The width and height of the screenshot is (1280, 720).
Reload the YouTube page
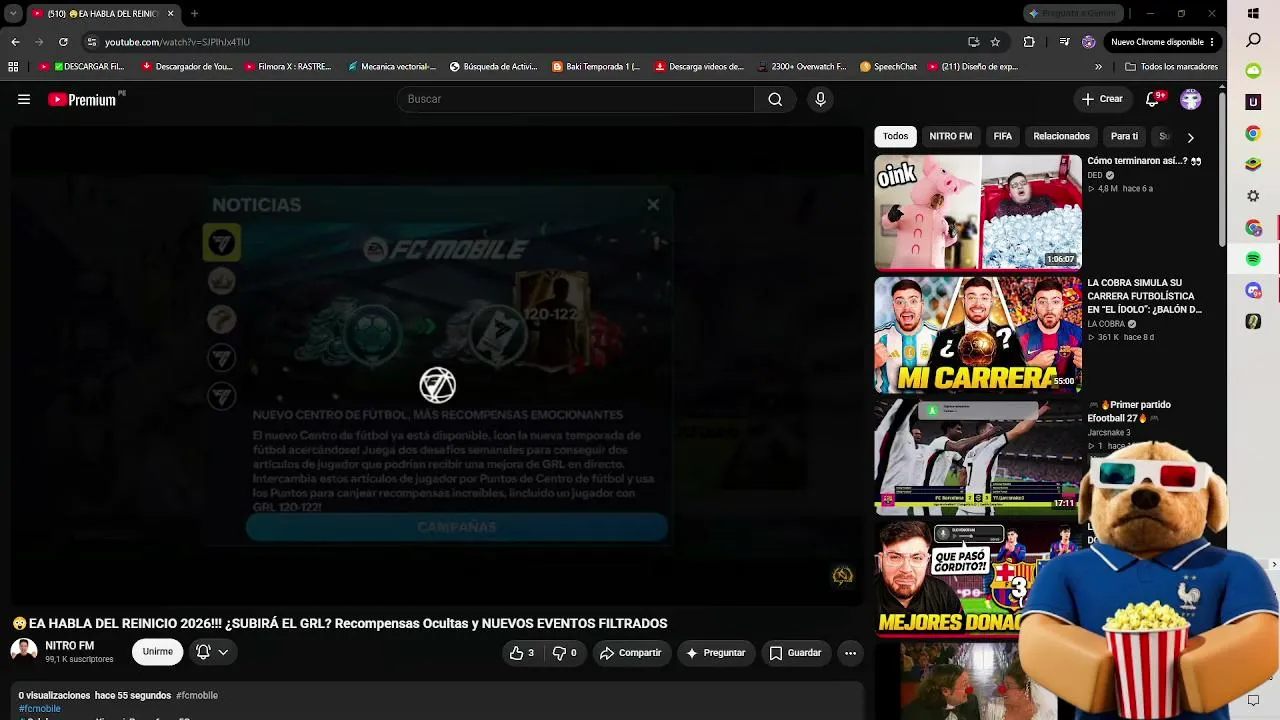click(x=63, y=42)
